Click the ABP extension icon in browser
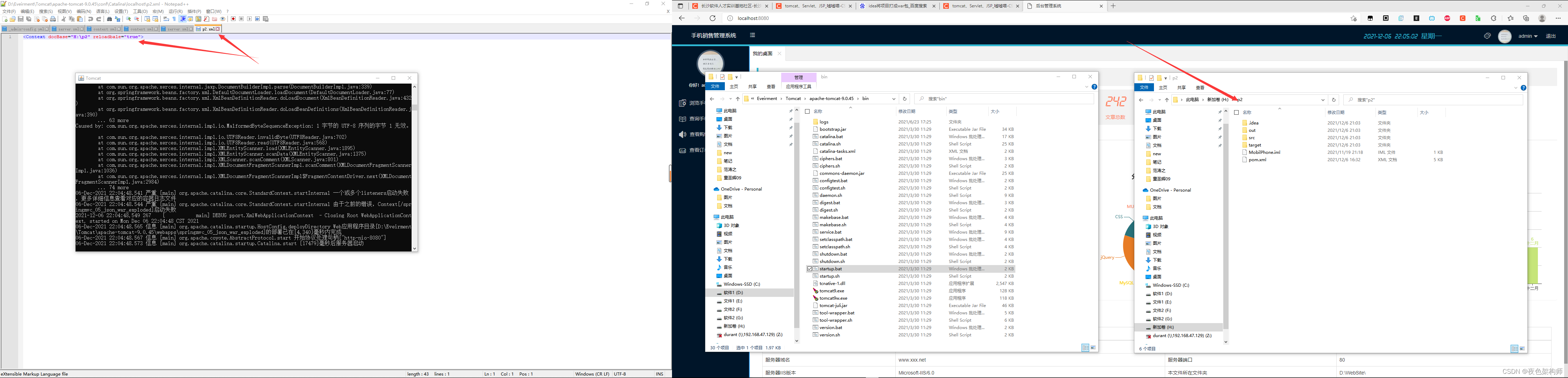The width and height of the screenshot is (1568, 378). (x=1447, y=18)
